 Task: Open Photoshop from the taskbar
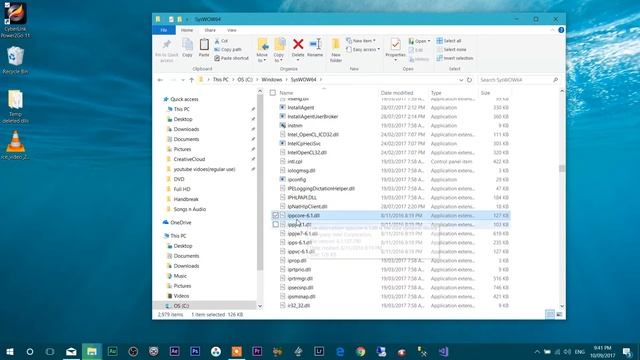point(195,351)
